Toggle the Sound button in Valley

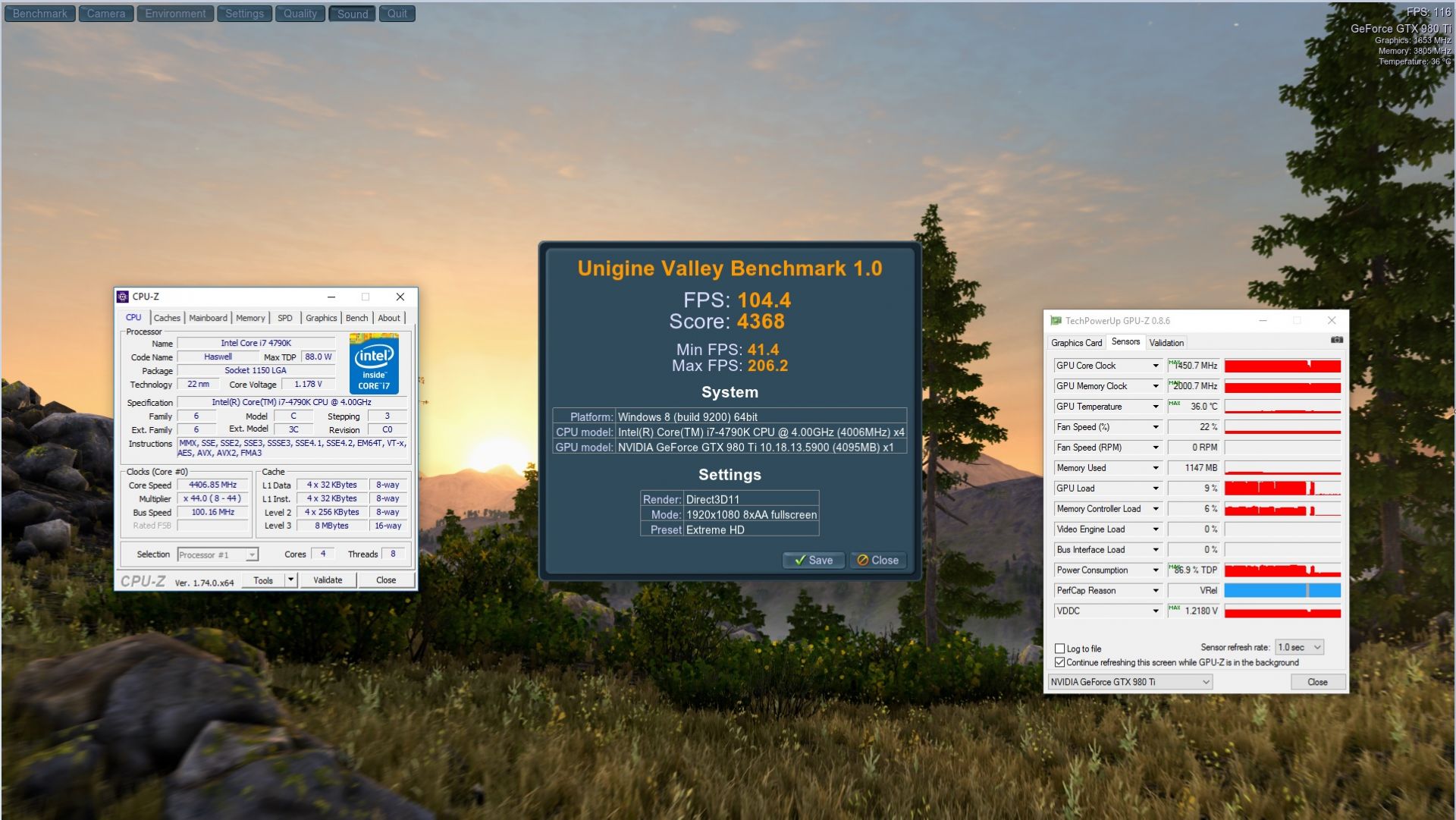click(x=353, y=14)
